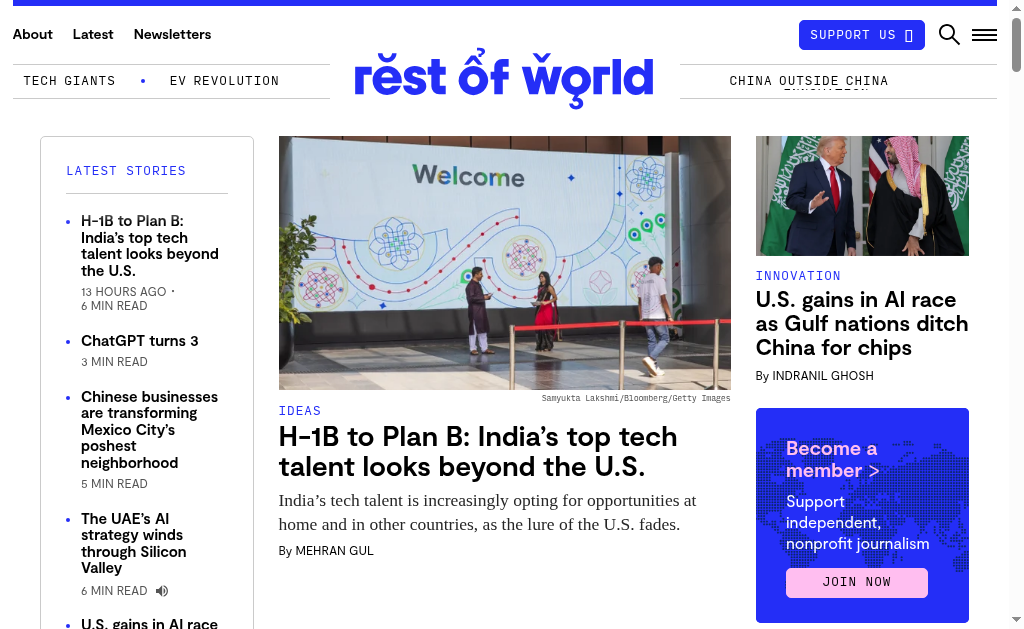This screenshot has height=629, width=1024.
Task: Open the ChatGPT turns 3 story
Action: click(x=140, y=341)
